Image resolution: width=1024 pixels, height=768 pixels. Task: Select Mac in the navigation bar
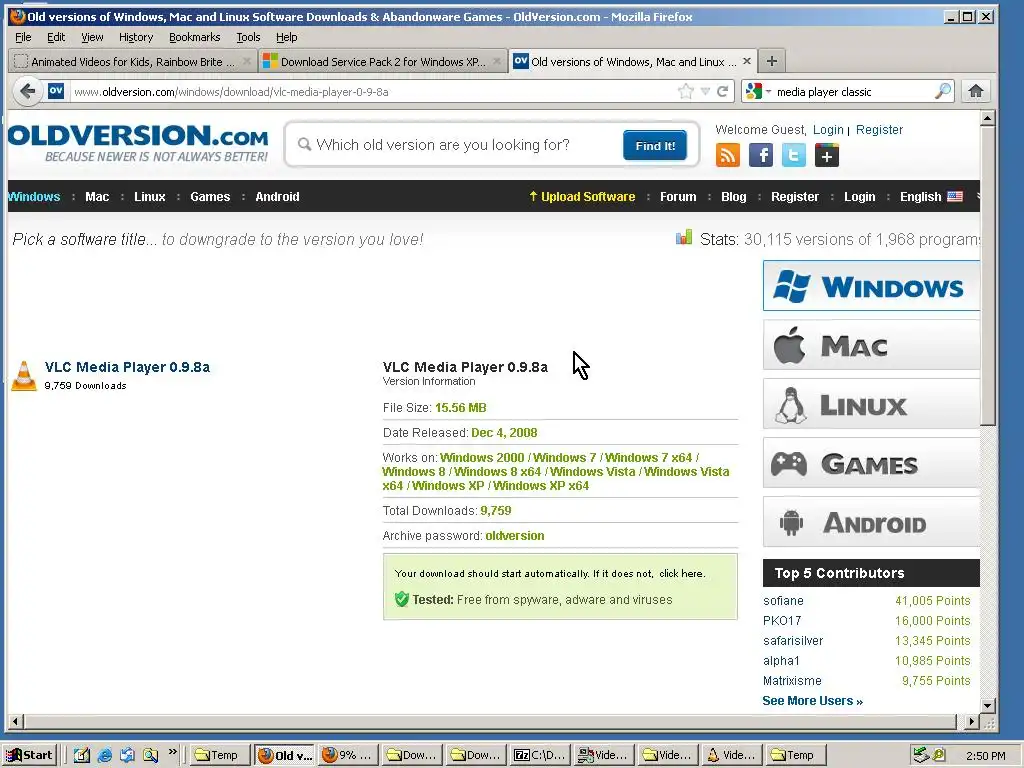click(x=97, y=197)
